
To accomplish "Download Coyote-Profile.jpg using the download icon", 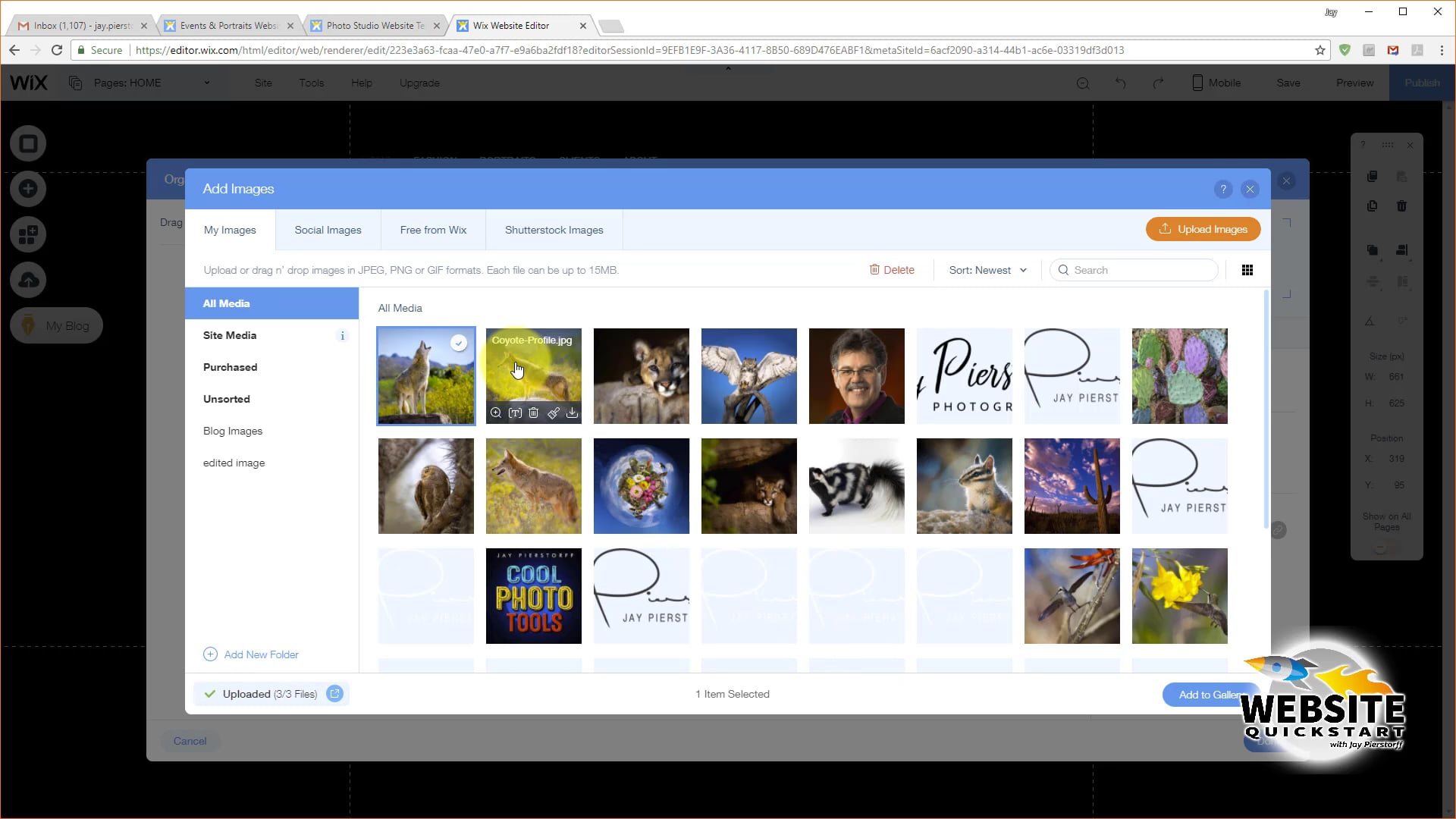I will point(573,413).
